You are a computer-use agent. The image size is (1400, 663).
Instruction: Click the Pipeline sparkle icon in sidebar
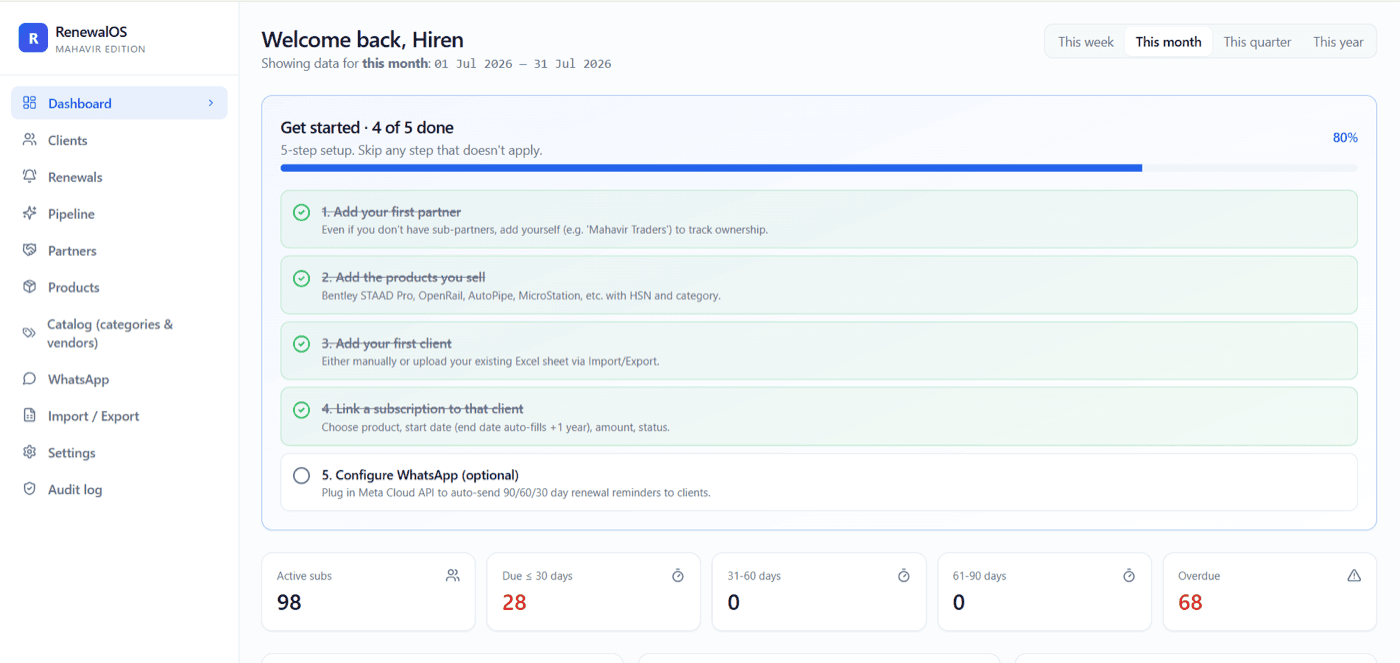pos(29,213)
